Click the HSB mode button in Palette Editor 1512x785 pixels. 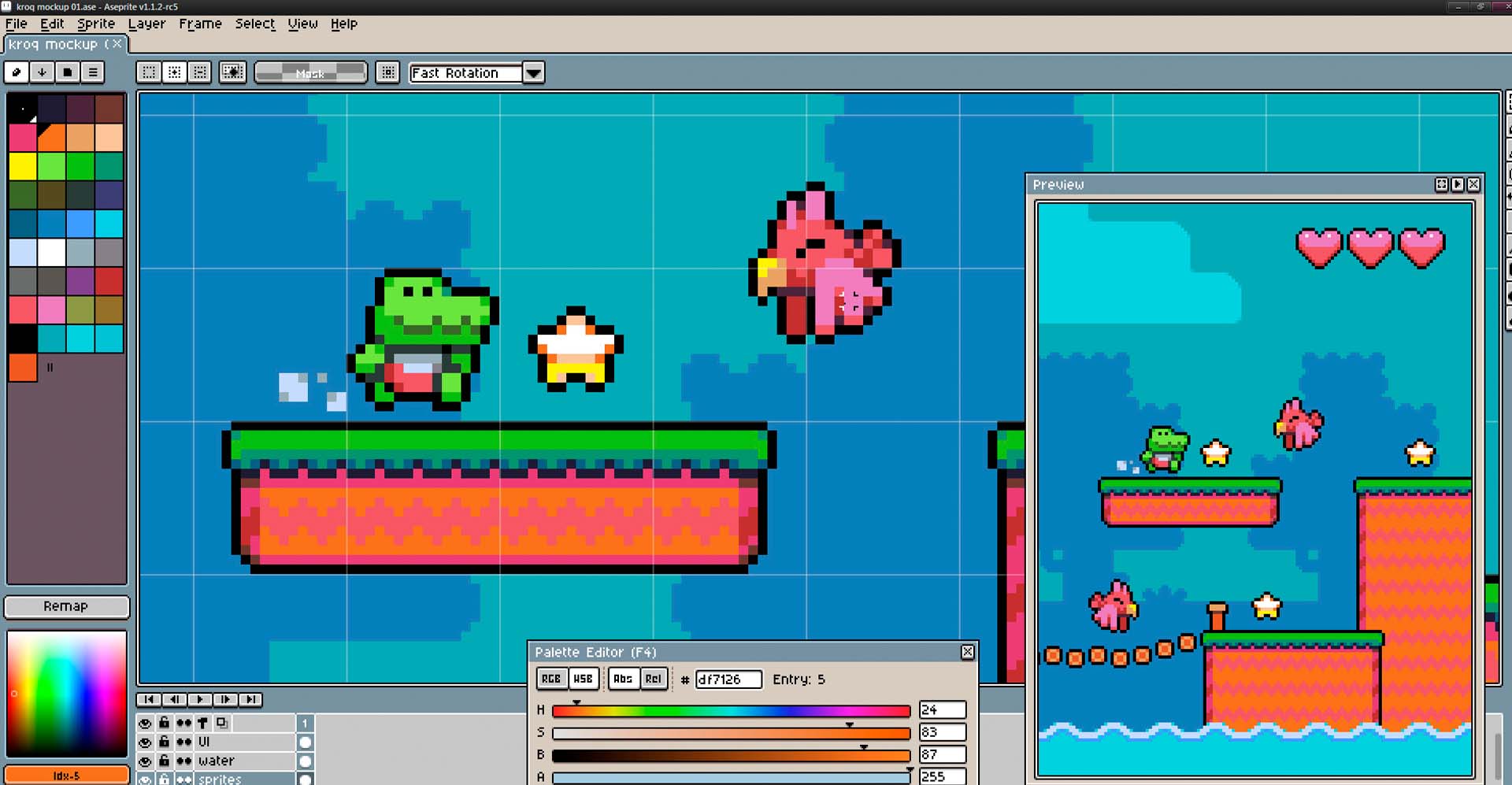click(x=583, y=679)
